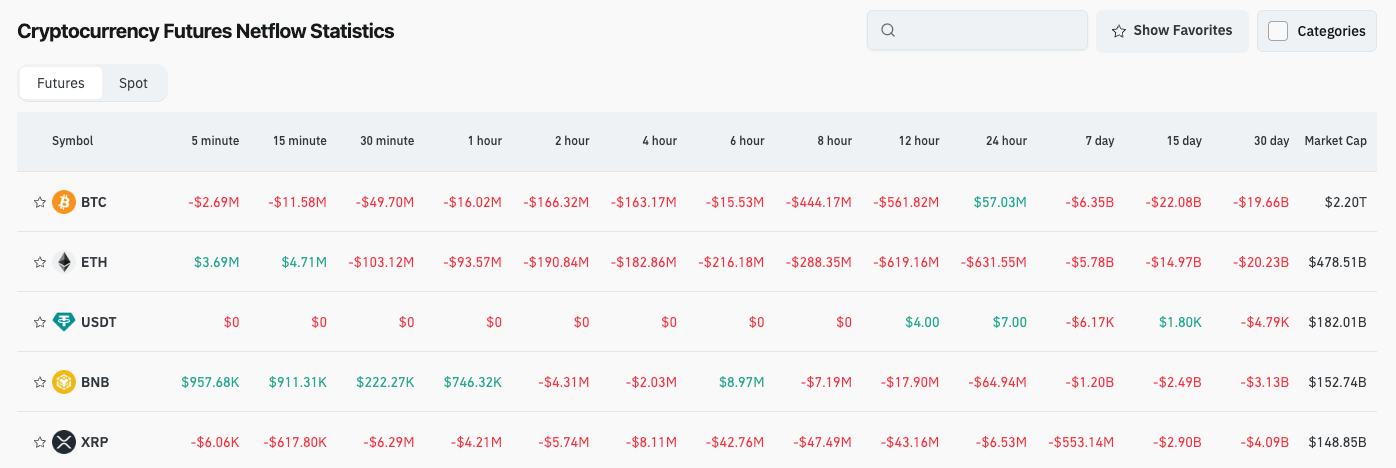
Task: Click the BNB coin logo icon
Action: [64, 382]
